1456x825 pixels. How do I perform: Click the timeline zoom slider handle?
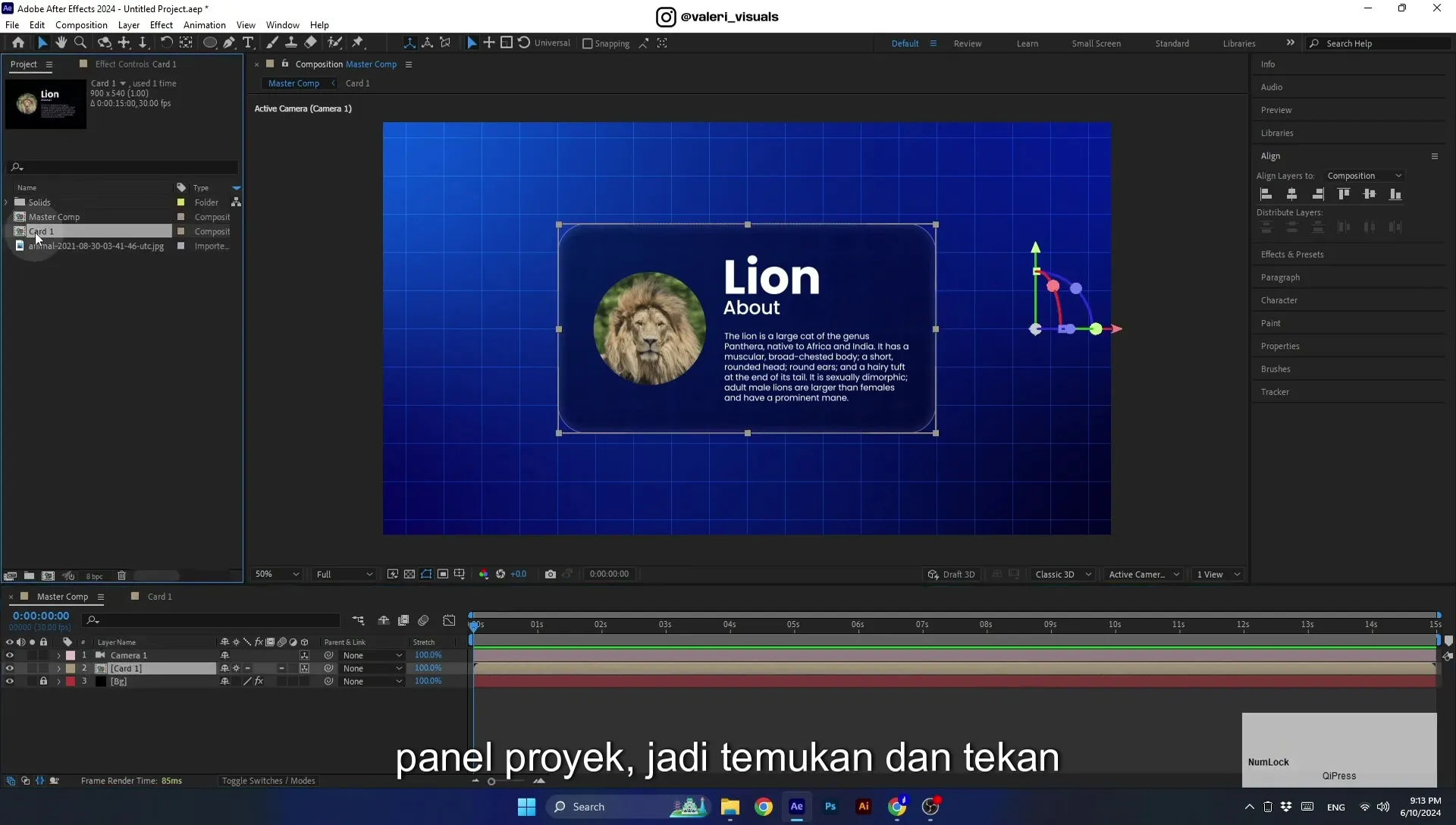(491, 782)
